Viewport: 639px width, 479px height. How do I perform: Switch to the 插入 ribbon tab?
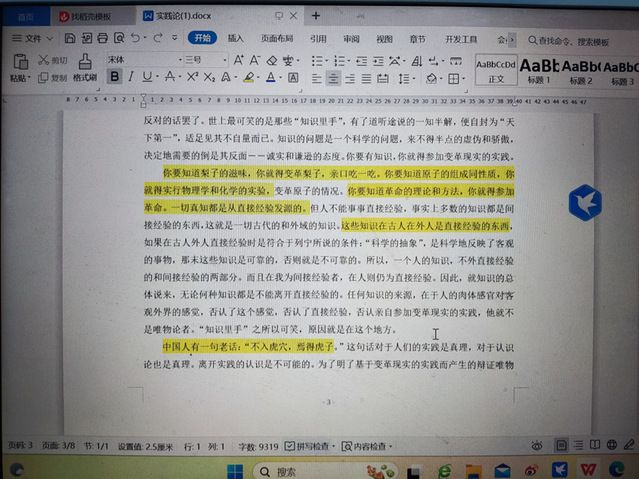(x=236, y=38)
